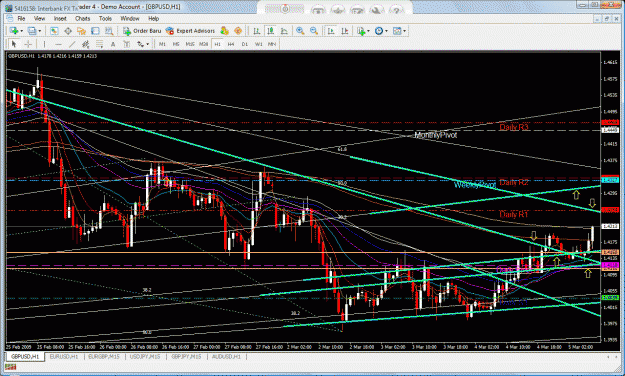625x376 pixels.
Task: Open the Help menu
Action: click(153, 18)
